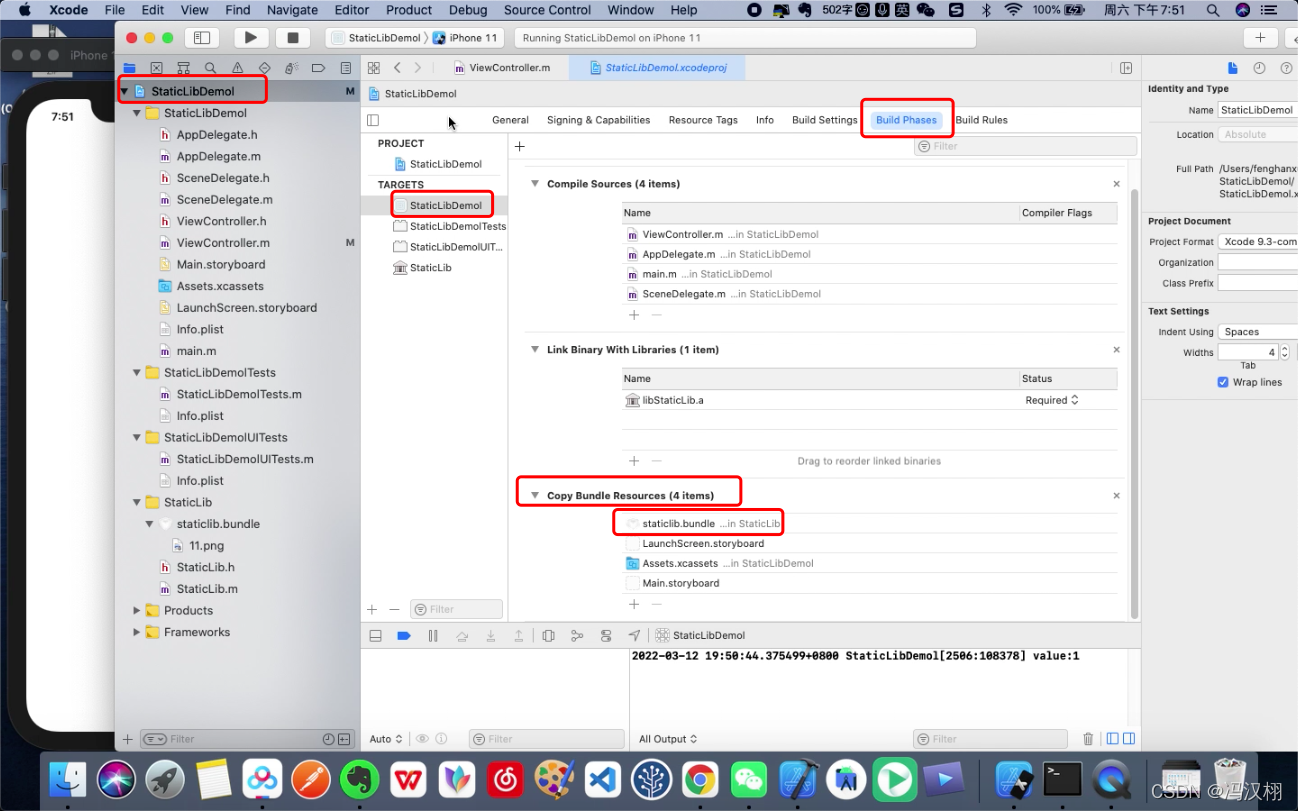This screenshot has width=1298, height=811.
Task: Click the Step Over debug icon
Action: pos(461,635)
